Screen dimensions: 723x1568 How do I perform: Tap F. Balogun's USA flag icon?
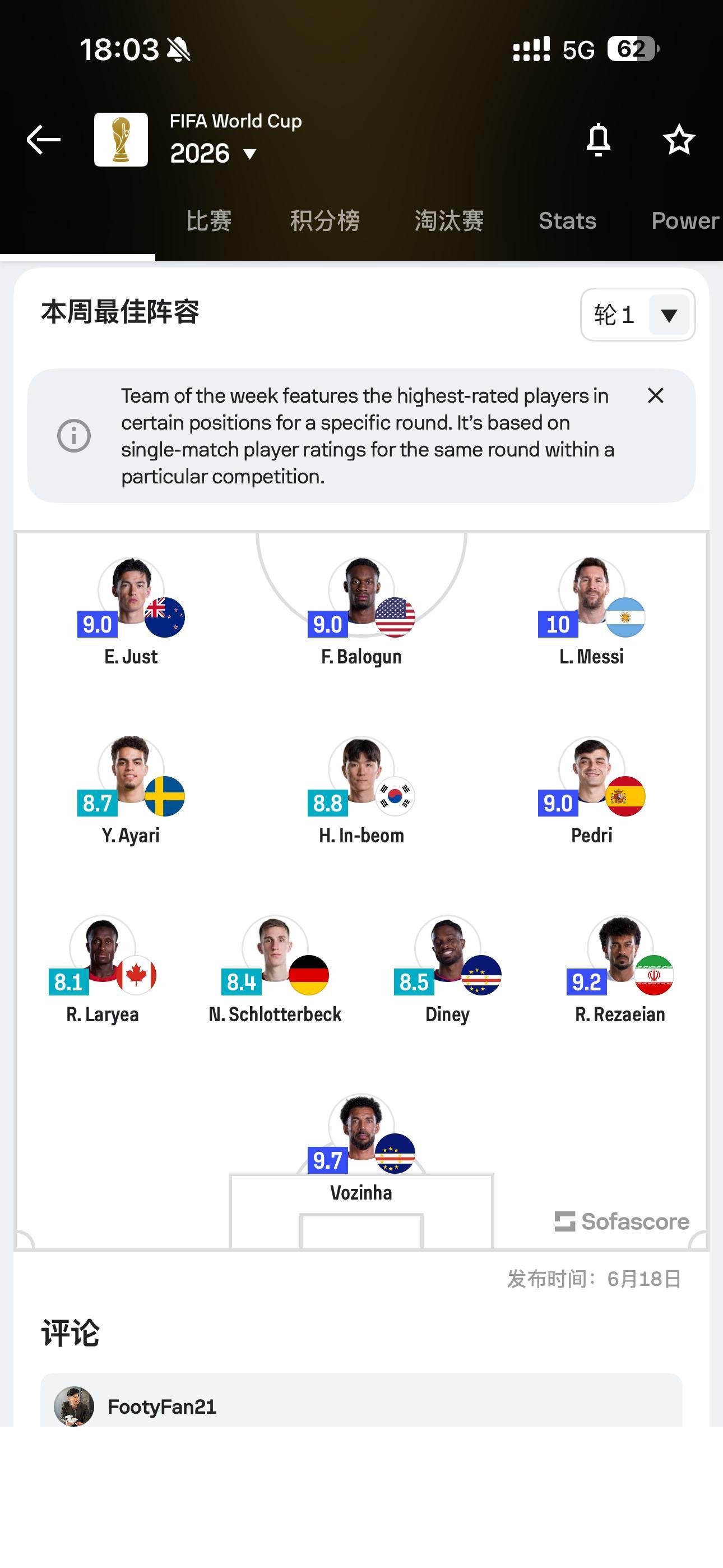pos(395,617)
